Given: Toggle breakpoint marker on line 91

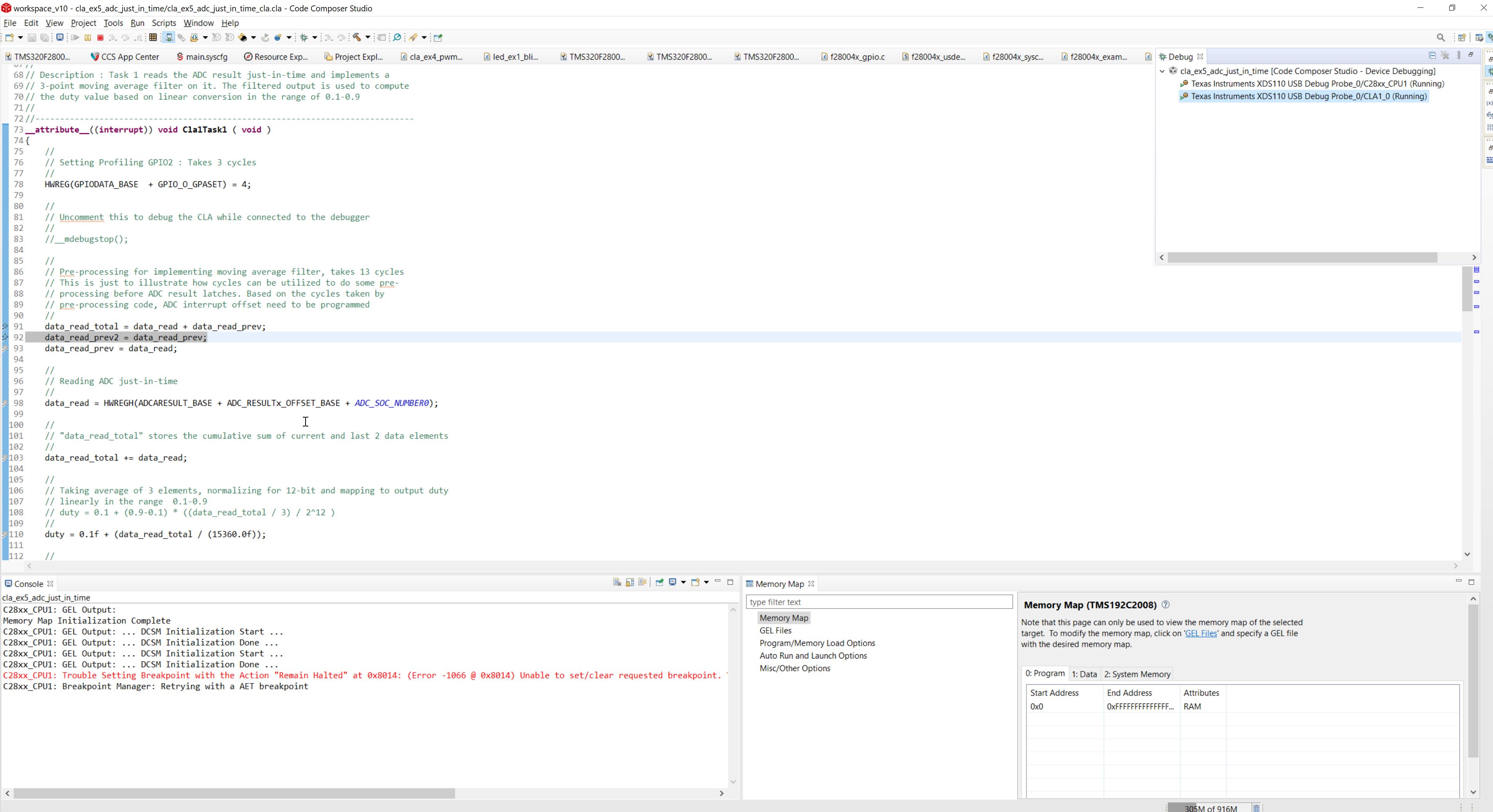Looking at the screenshot, I should point(5,326).
